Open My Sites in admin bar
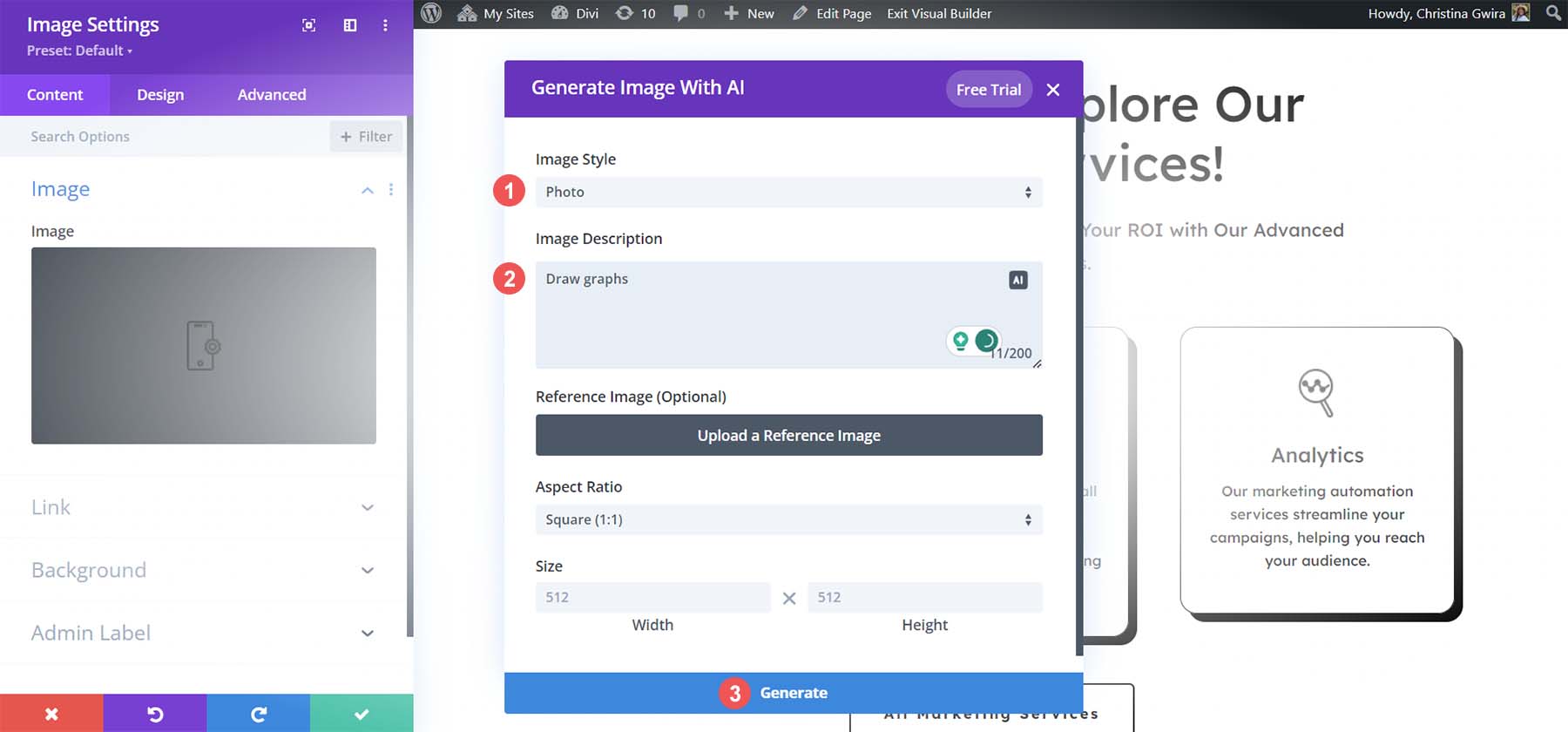The height and width of the screenshot is (732, 1568). [x=496, y=13]
